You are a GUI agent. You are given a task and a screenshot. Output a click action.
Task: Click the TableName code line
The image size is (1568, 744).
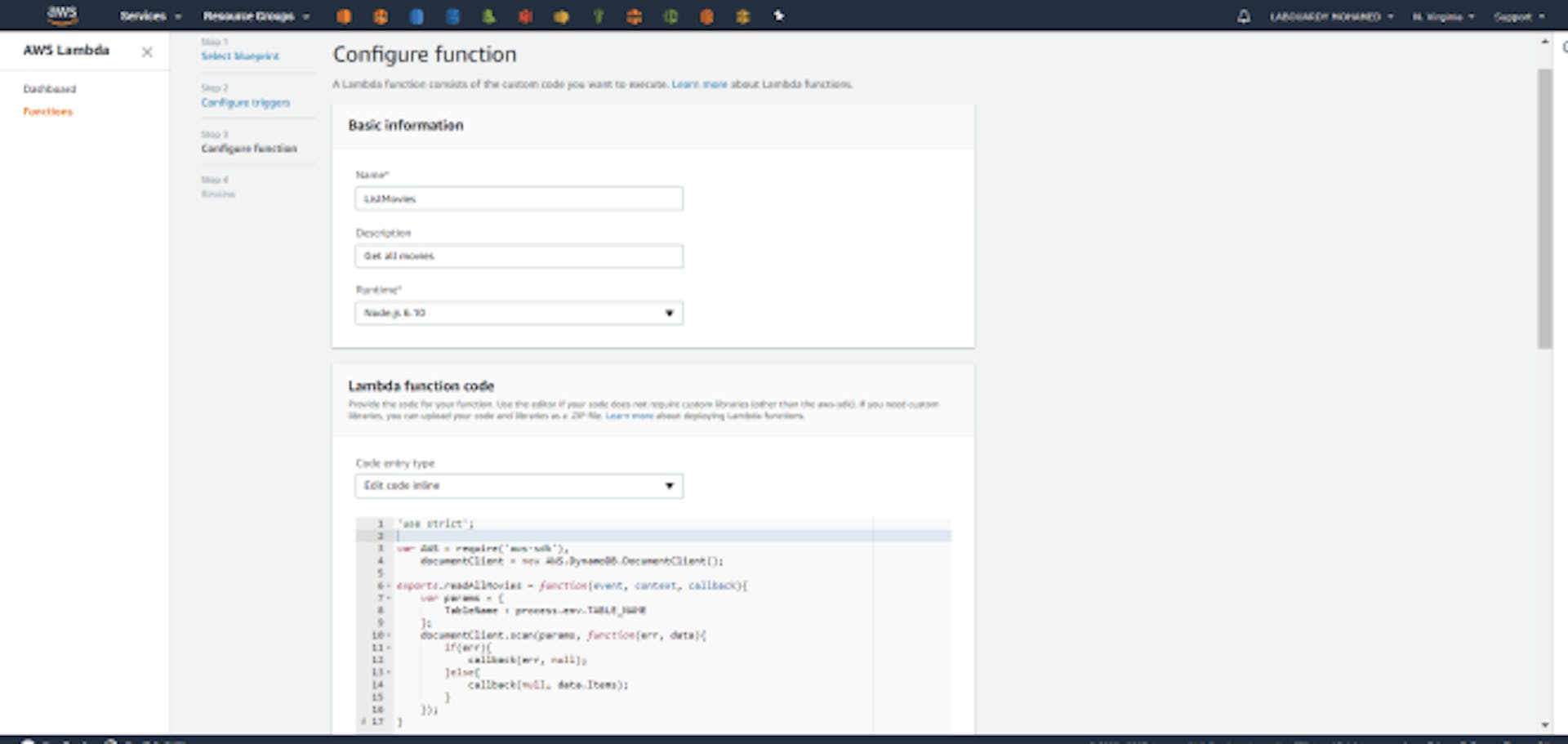tap(545, 610)
